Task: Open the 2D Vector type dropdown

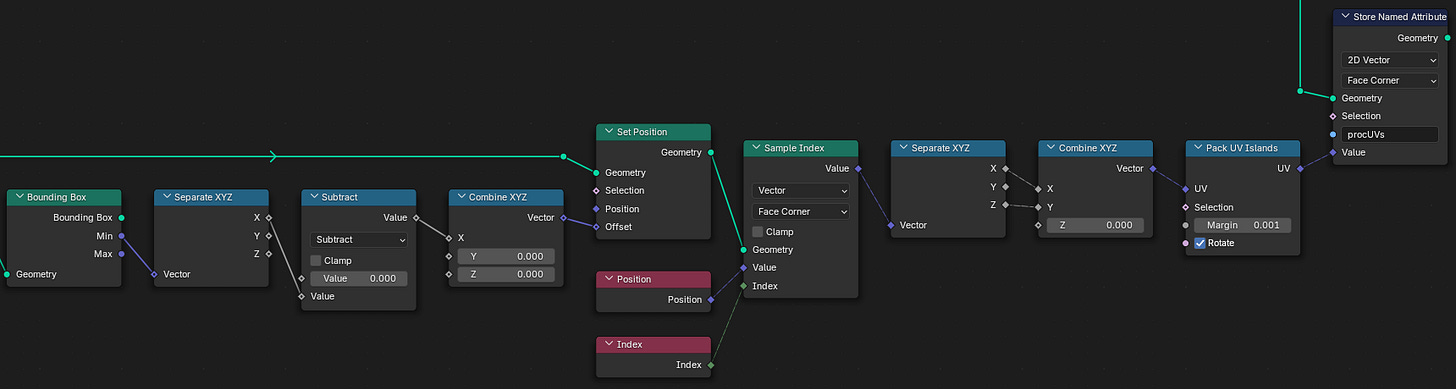Action: [1390, 60]
